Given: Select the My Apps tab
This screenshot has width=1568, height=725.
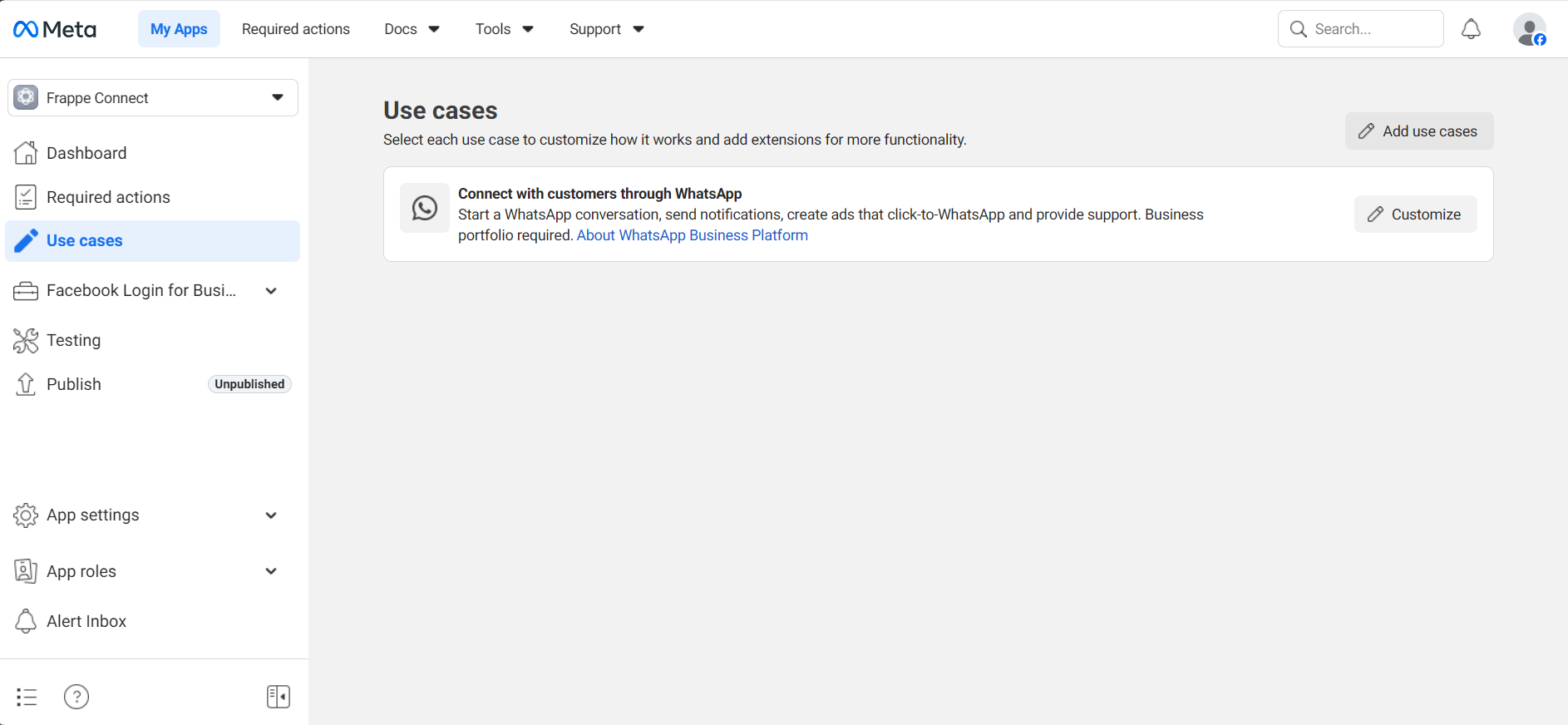Looking at the screenshot, I should coord(179,29).
